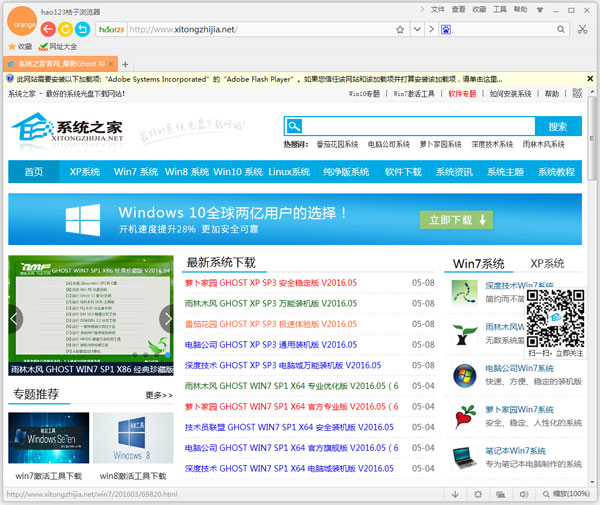
Task: Open the 收藏 favorites star in bookmarks bar
Action: coord(20,46)
